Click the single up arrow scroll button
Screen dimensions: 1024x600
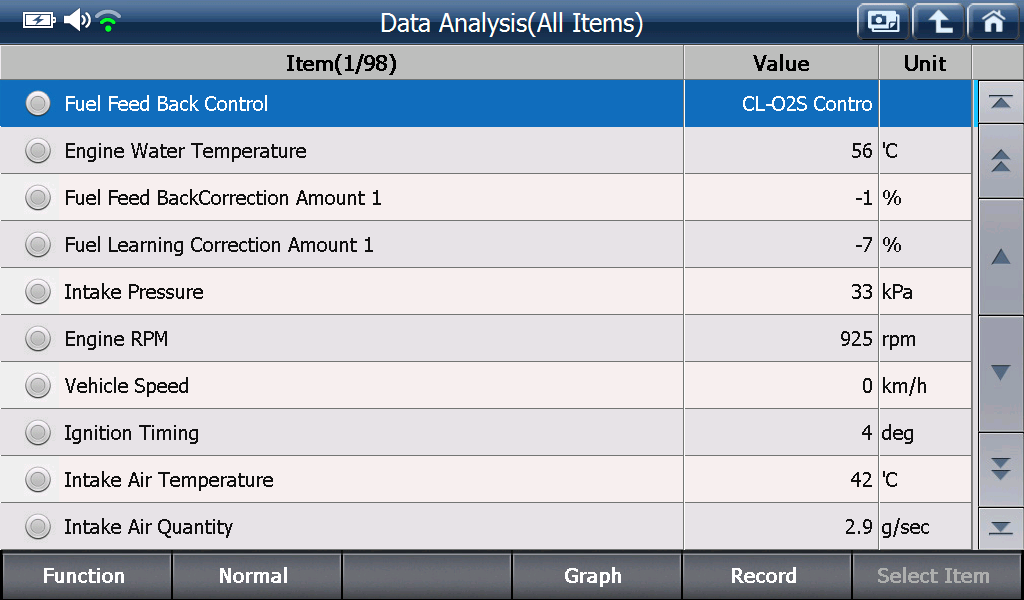coord(1000,257)
